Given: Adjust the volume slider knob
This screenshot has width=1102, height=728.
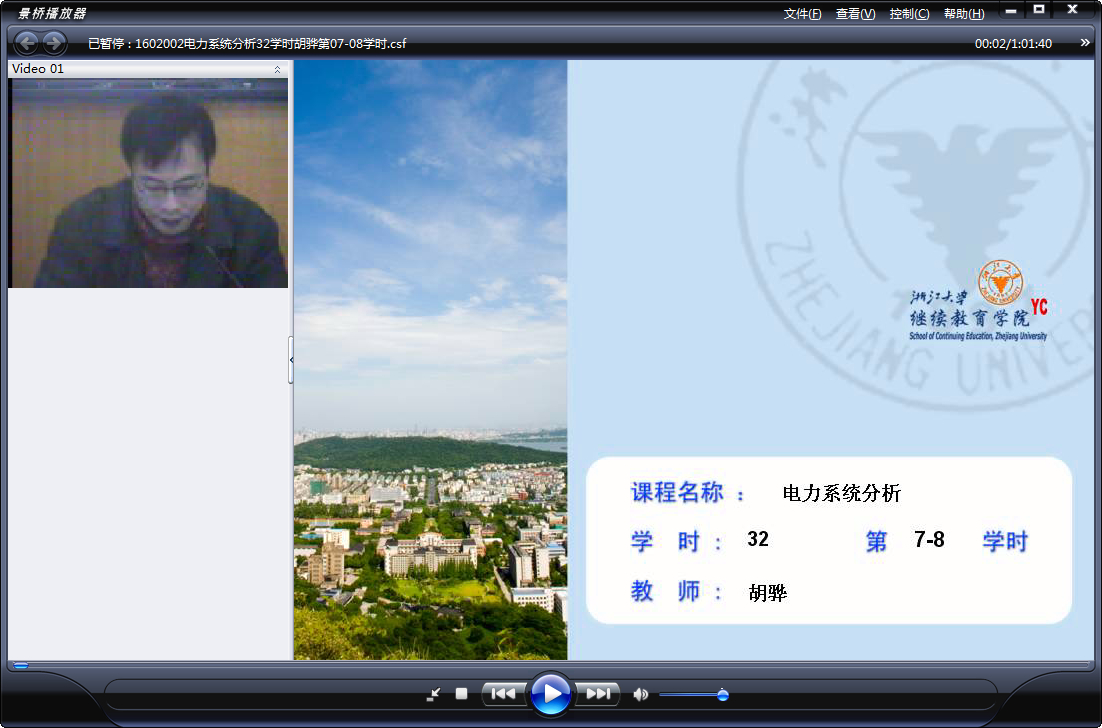Looking at the screenshot, I should pyautogui.click(x=722, y=695).
